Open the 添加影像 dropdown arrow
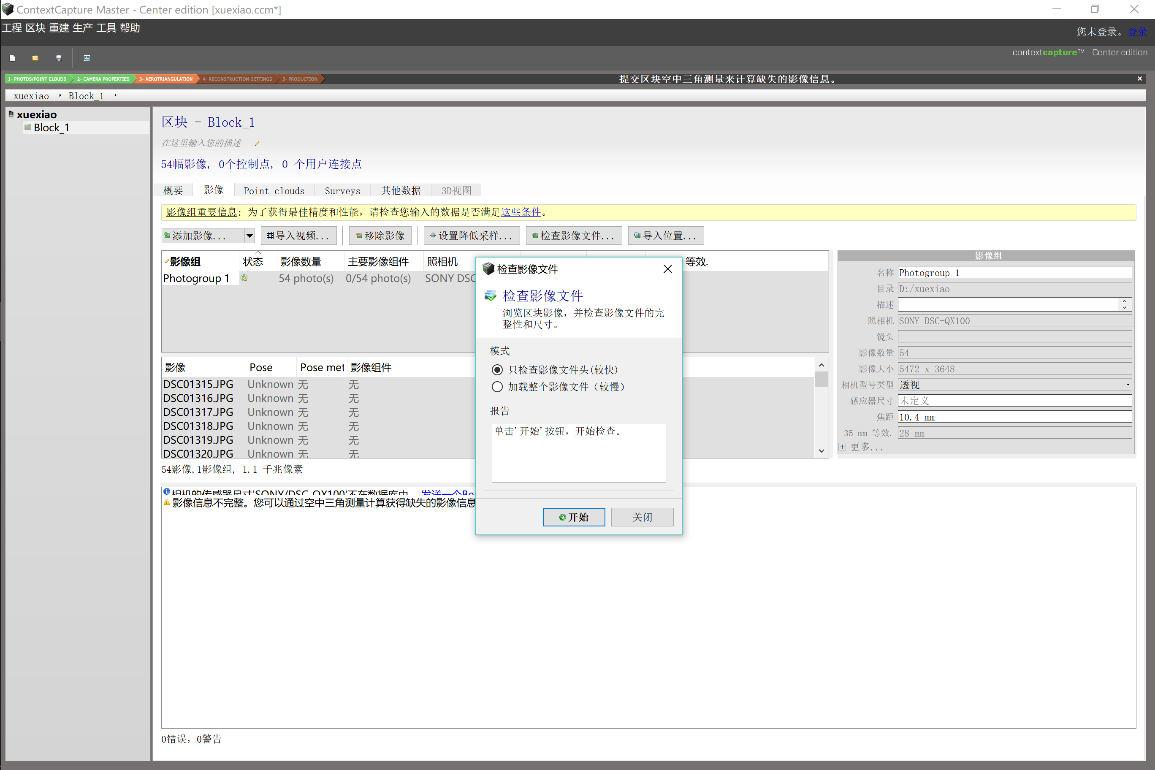1155x770 pixels. tap(249, 236)
